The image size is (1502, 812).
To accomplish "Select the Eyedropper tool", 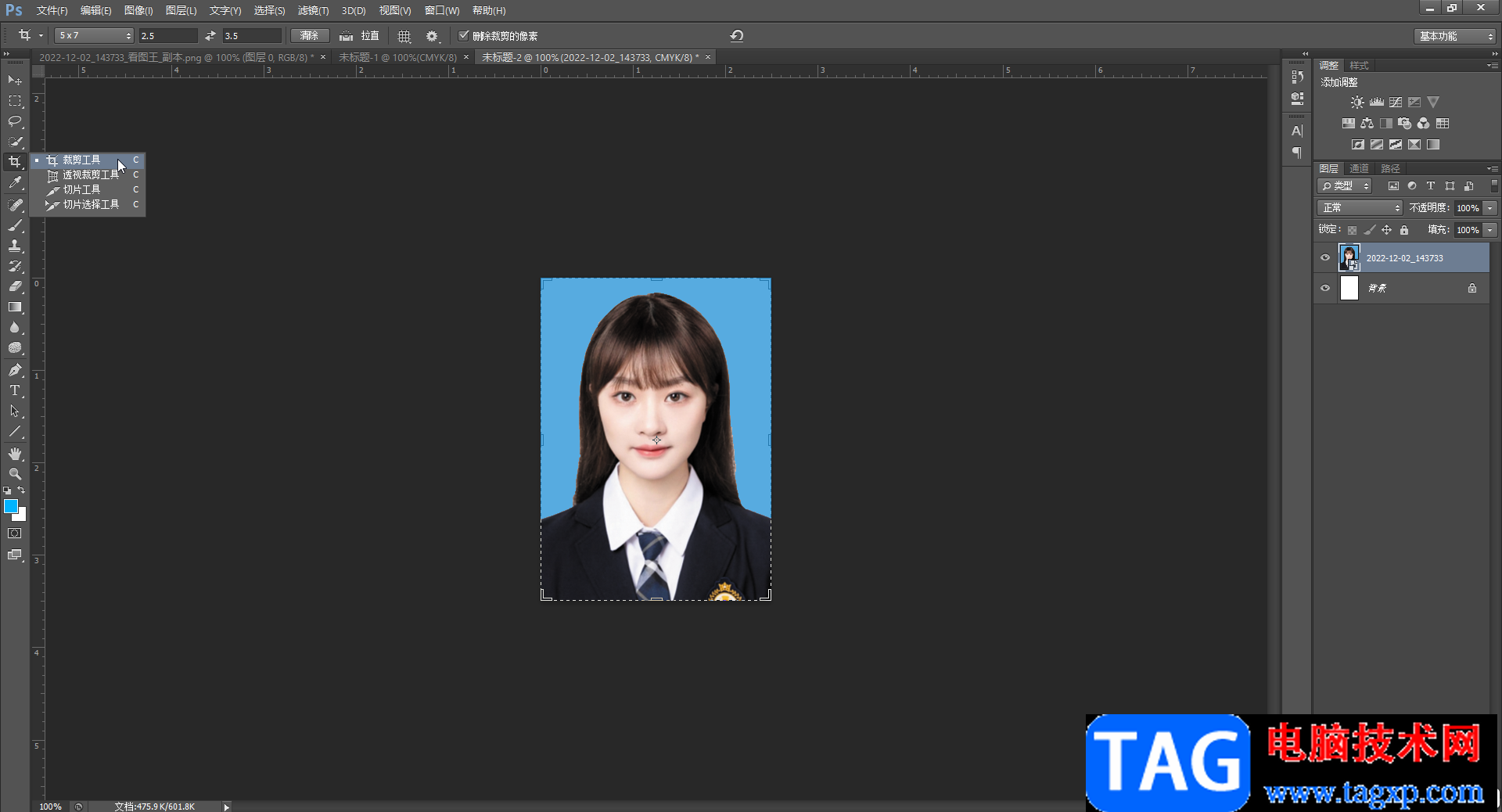I will coord(15,183).
